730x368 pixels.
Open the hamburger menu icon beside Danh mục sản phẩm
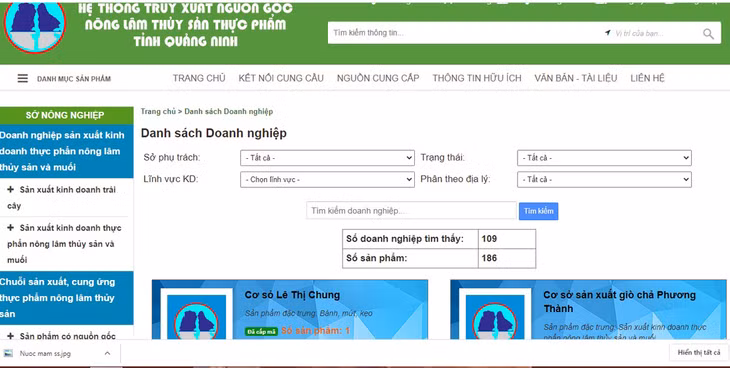click(22, 78)
